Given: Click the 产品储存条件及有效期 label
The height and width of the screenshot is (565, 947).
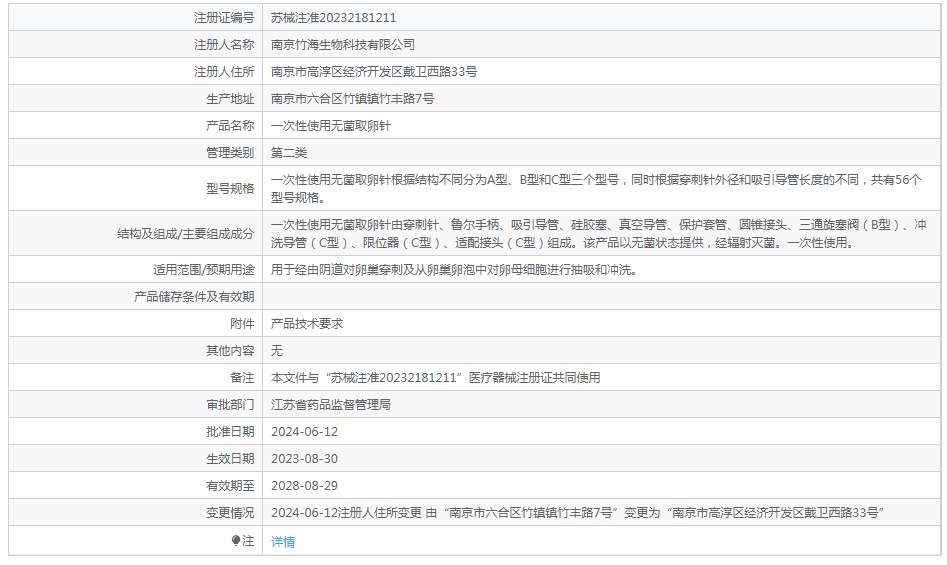Looking at the screenshot, I should pyautogui.click(x=194, y=296).
